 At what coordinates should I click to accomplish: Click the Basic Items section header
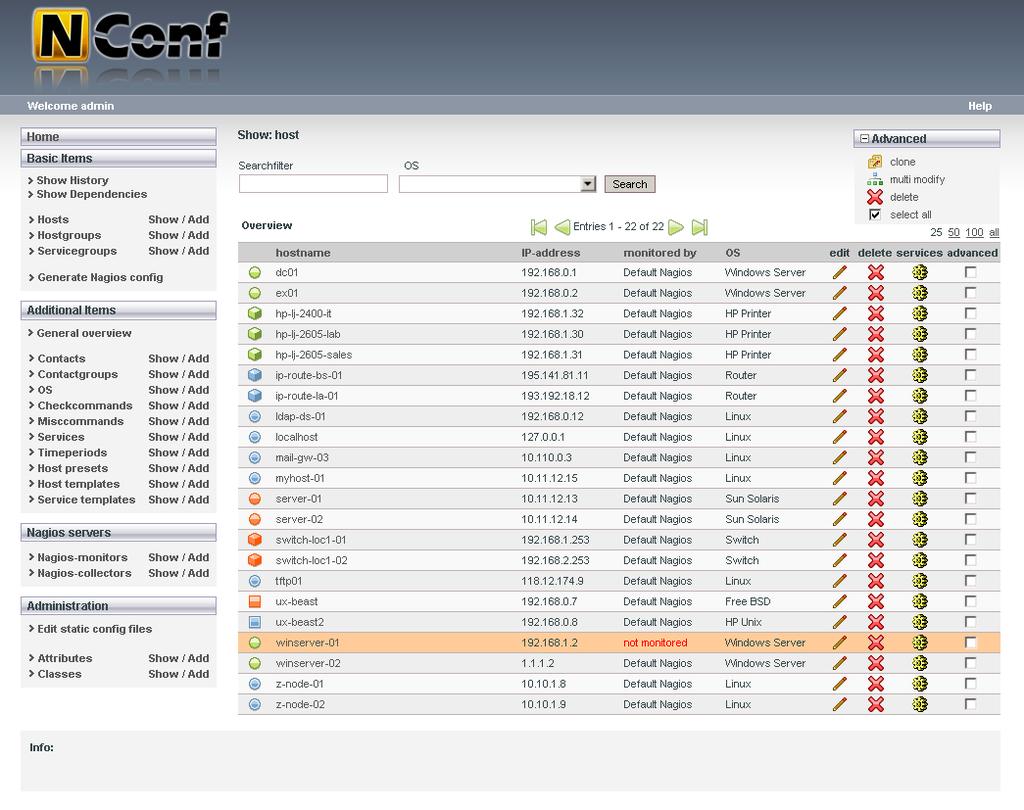coord(118,158)
